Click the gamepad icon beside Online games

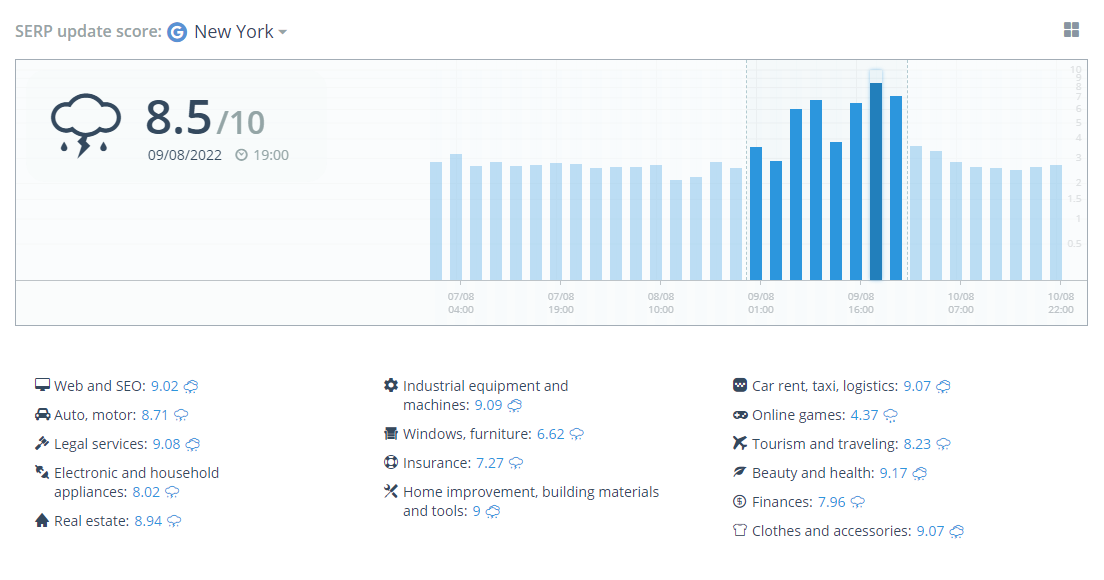pos(740,415)
